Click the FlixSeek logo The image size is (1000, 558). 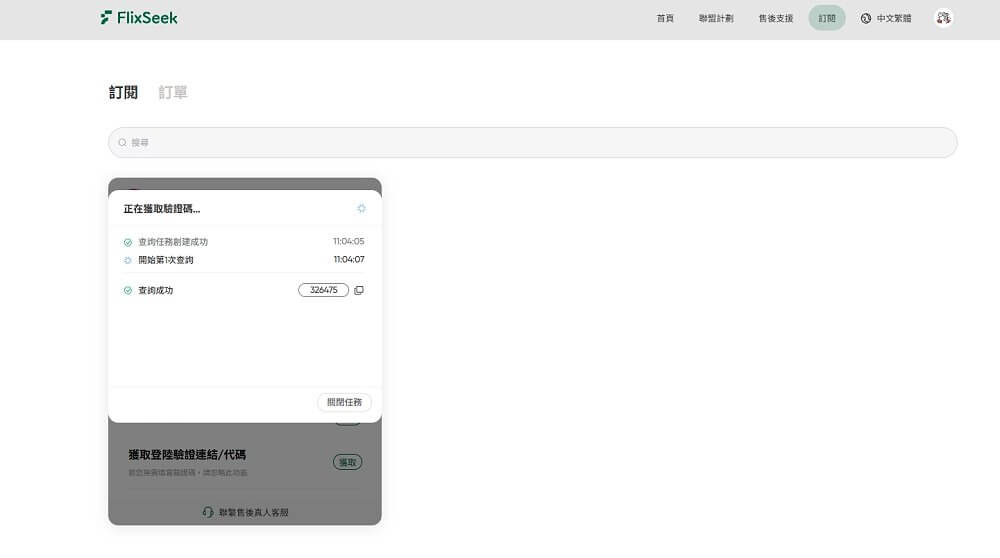pyautogui.click(x=139, y=18)
